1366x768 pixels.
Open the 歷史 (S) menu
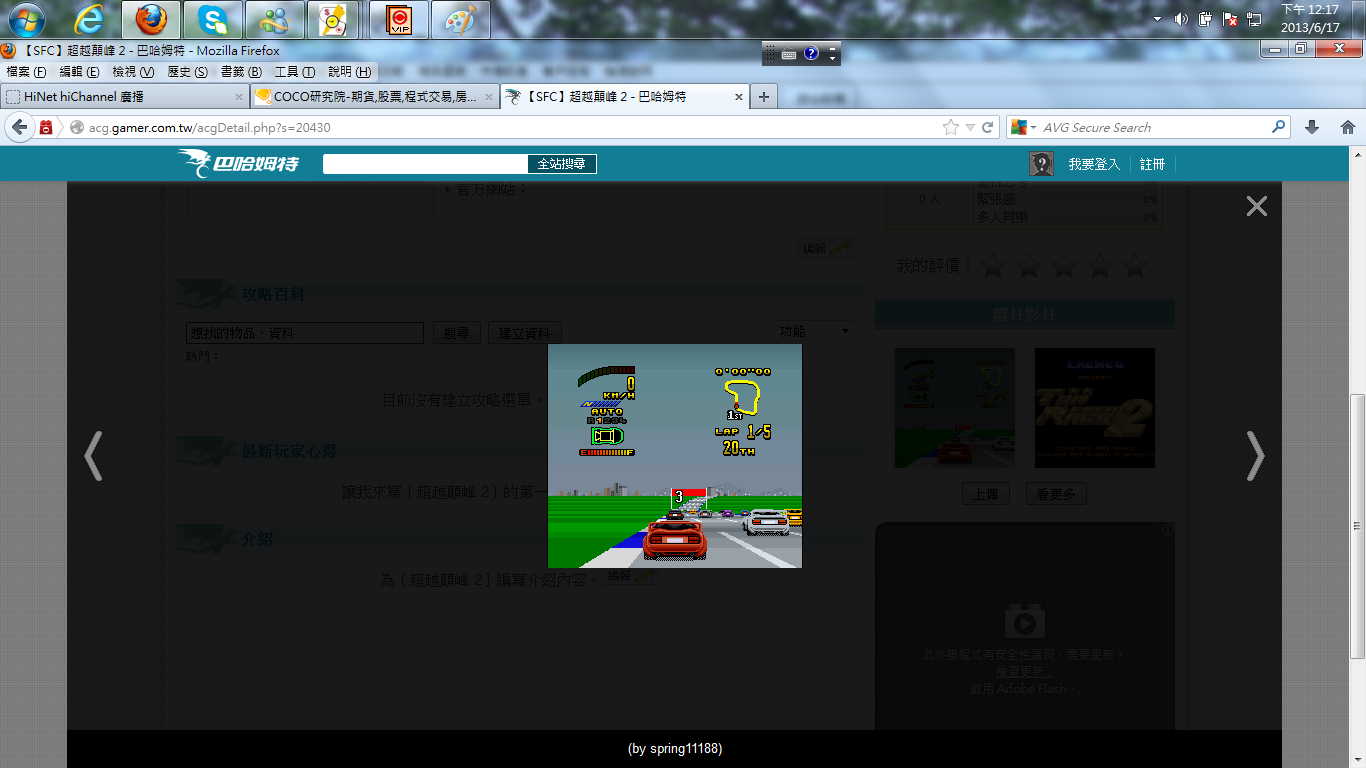(187, 72)
